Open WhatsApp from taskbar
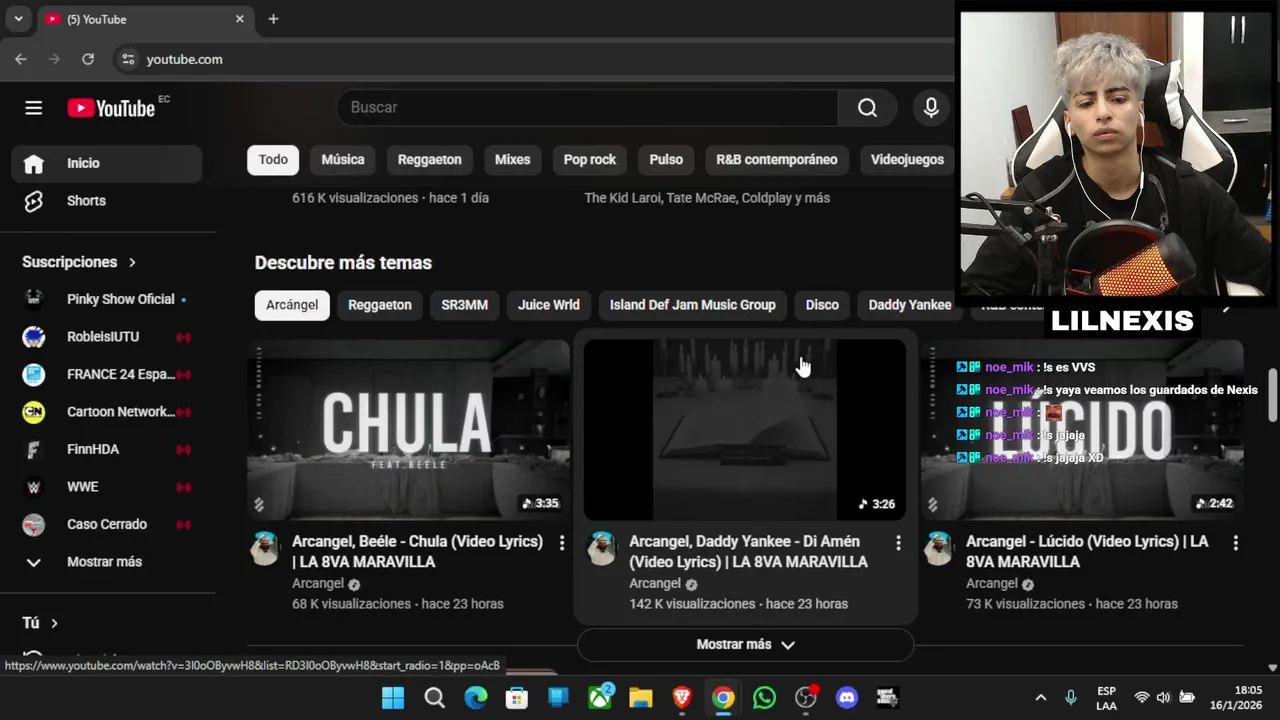This screenshot has height=720, width=1280. pyautogui.click(x=764, y=698)
